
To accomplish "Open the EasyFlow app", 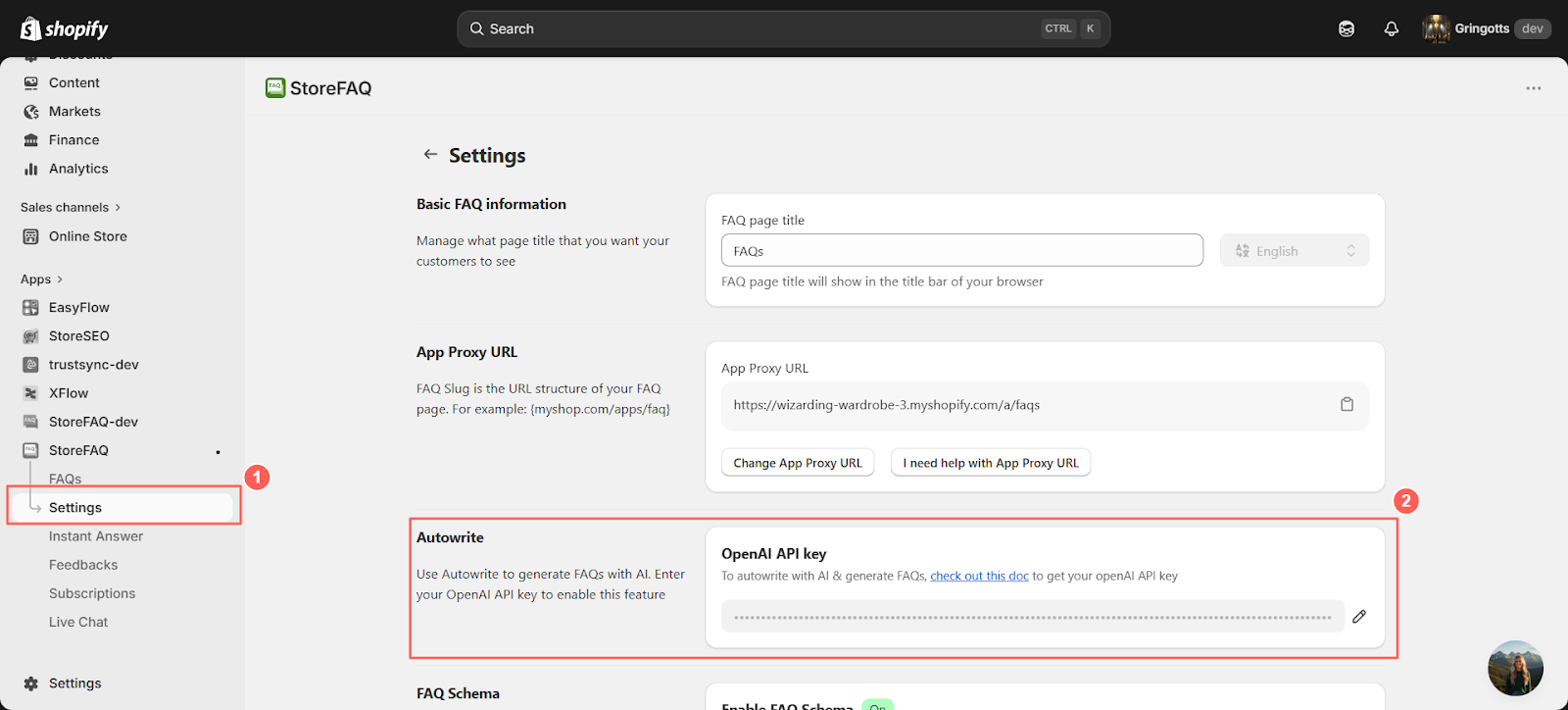I will click(x=79, y=308).
